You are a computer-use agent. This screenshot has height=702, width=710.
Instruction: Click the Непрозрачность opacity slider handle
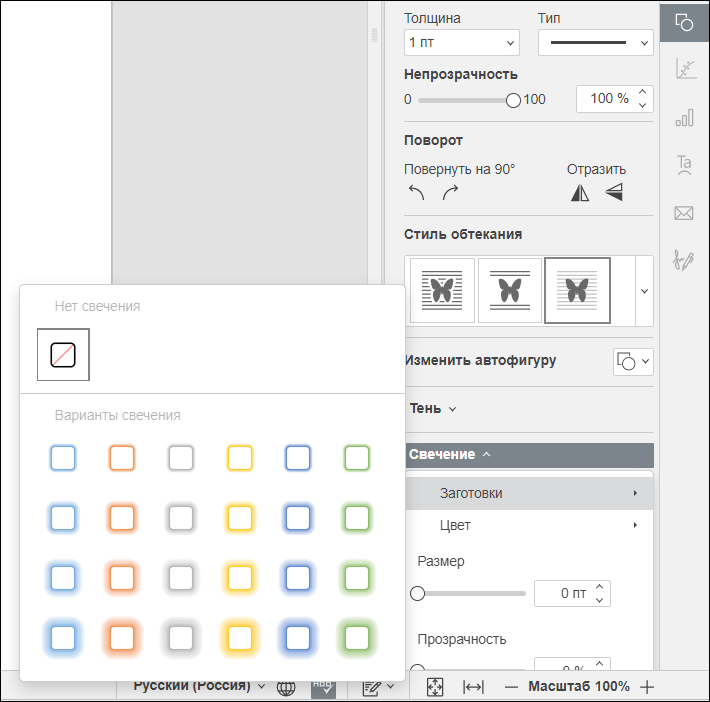tap(513, 100)
